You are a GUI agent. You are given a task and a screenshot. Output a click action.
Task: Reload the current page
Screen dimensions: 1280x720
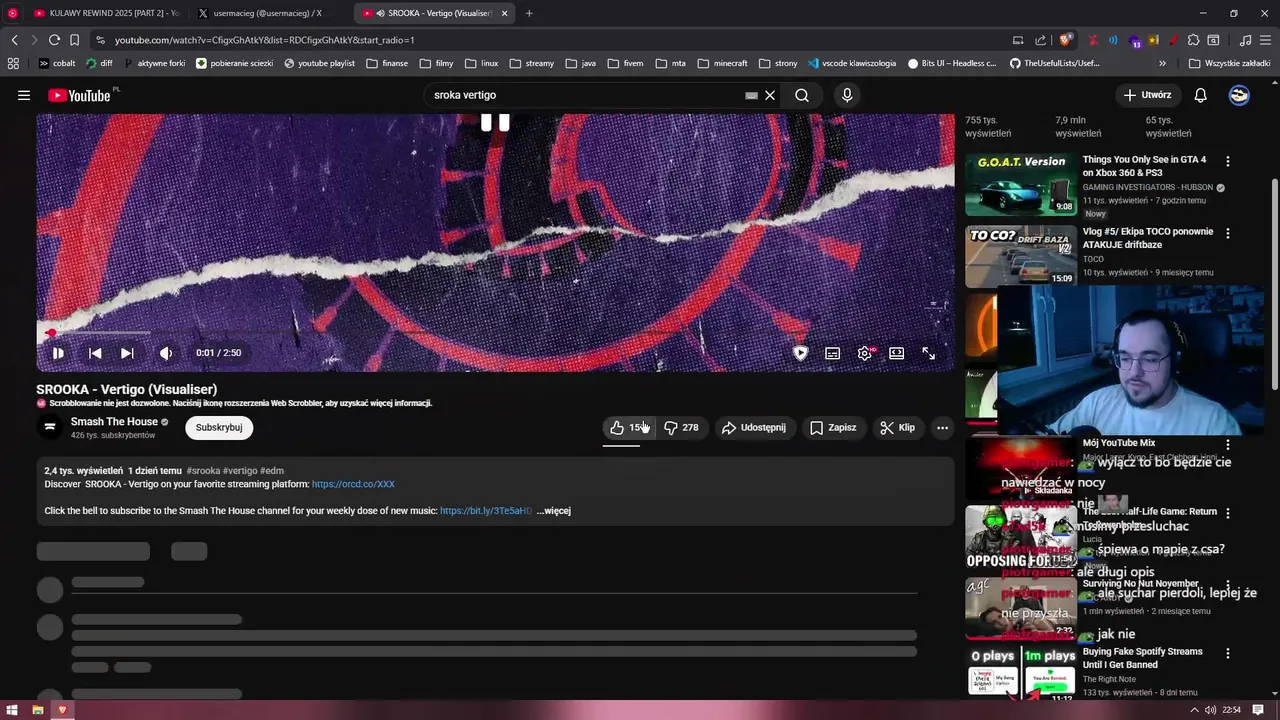[54, 40]
